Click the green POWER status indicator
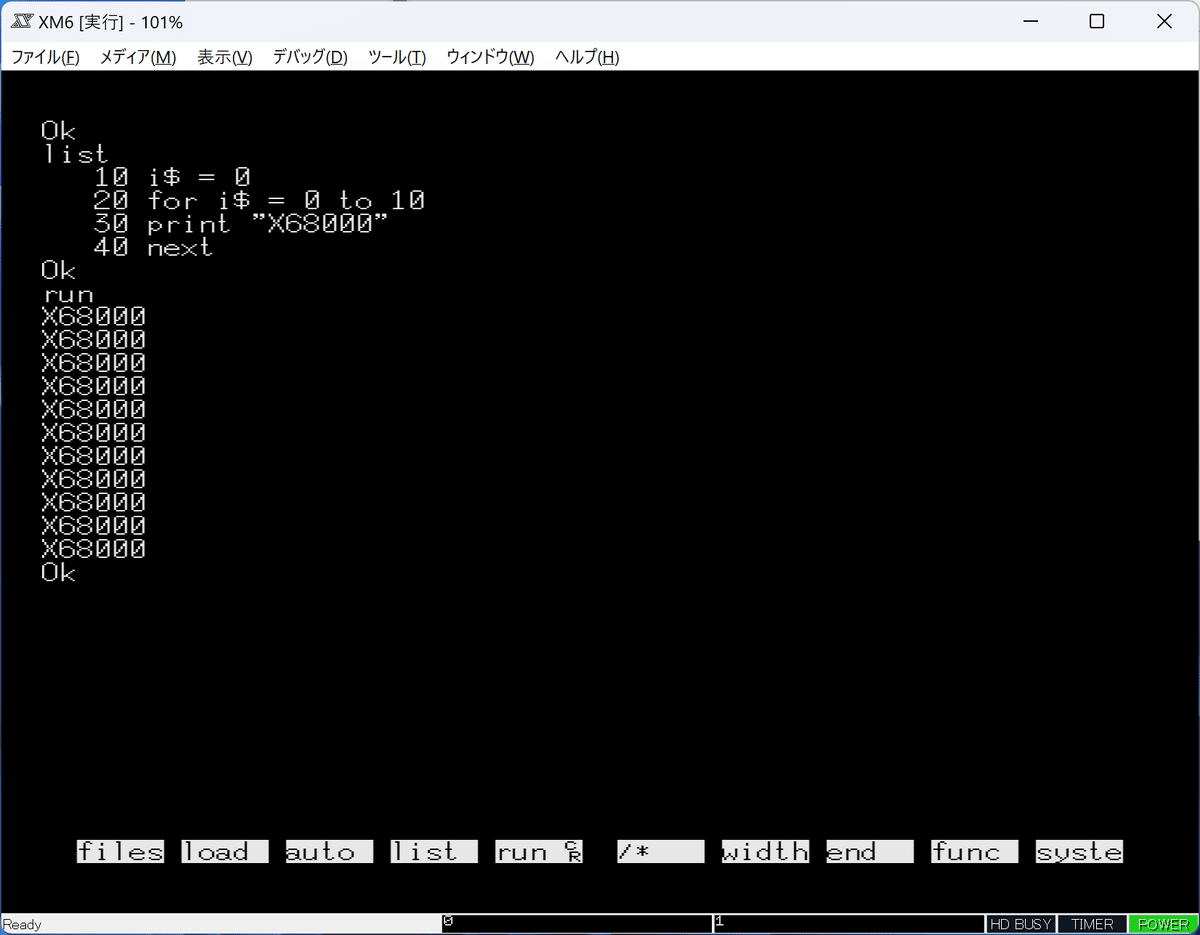The height and width of the screenshot is (935, 1200). pos(1163,924)
